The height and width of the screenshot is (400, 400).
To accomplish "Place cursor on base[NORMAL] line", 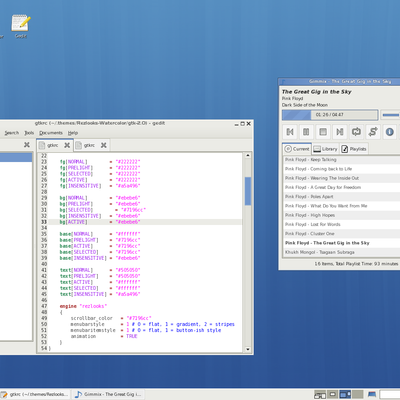I will click(100, 234).
